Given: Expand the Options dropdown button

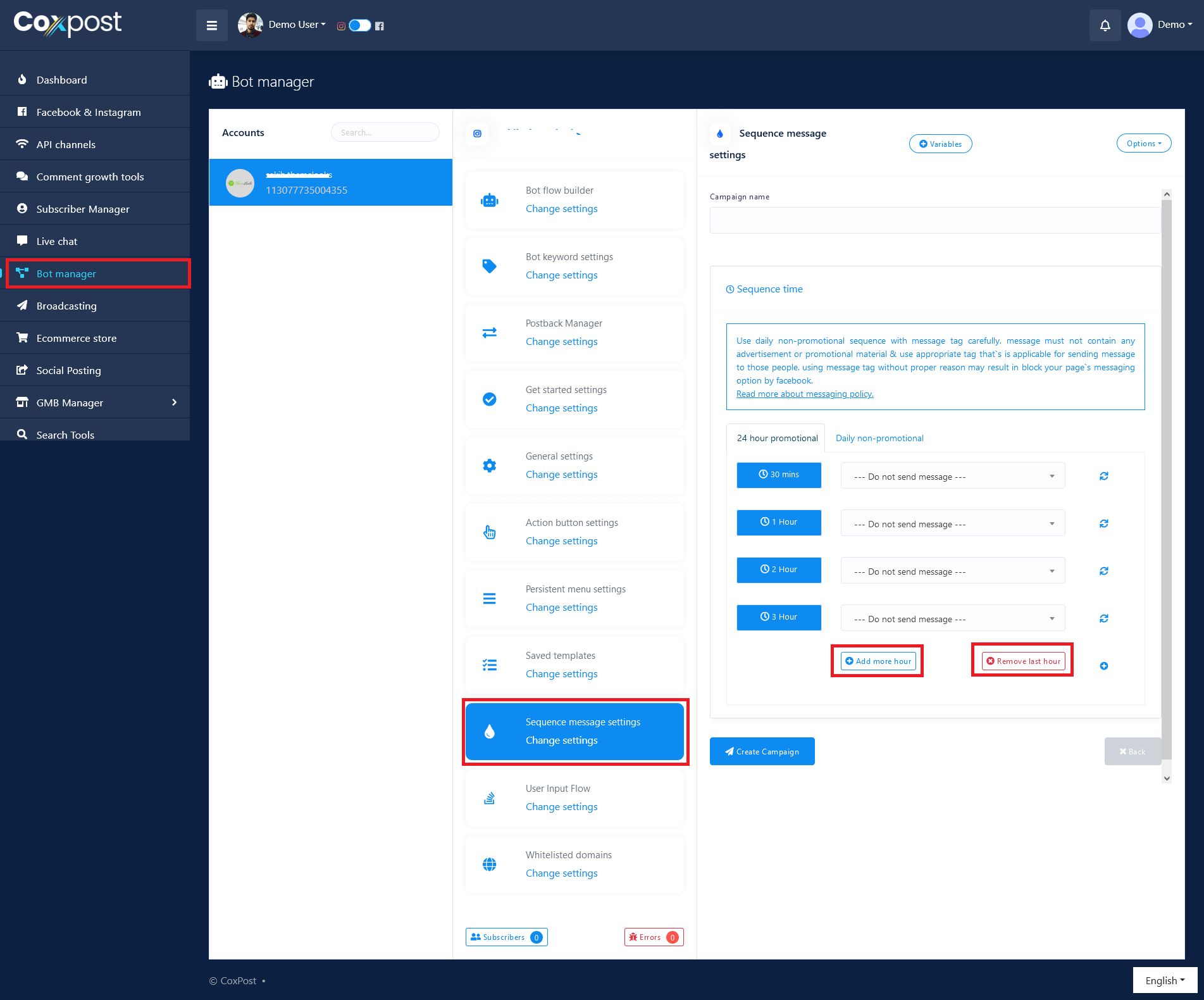Looking at the screenshot, I should coord(1143,144).
